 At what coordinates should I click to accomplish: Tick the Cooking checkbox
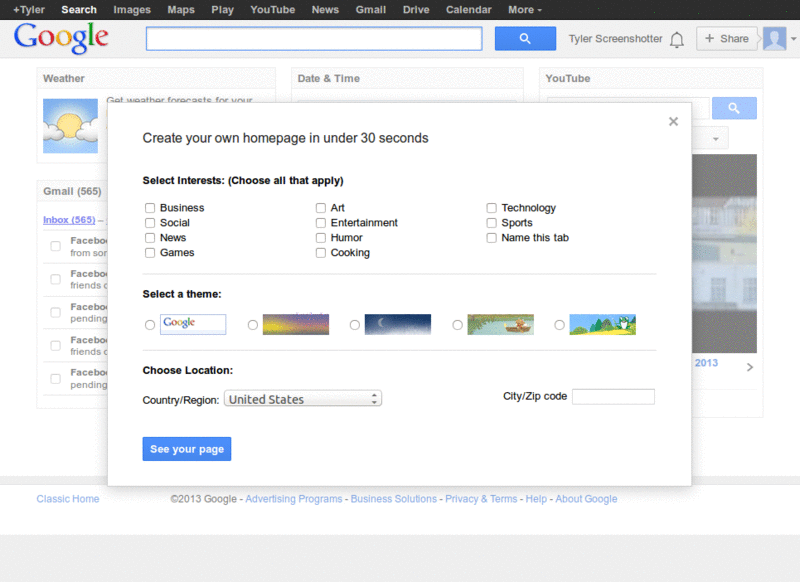coord(320,252)
